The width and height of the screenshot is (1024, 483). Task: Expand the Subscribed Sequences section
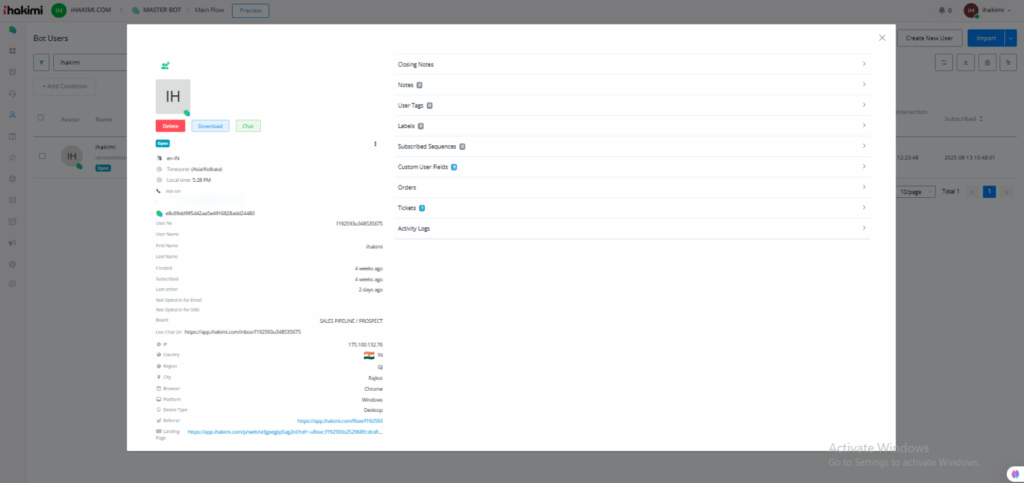632,146
